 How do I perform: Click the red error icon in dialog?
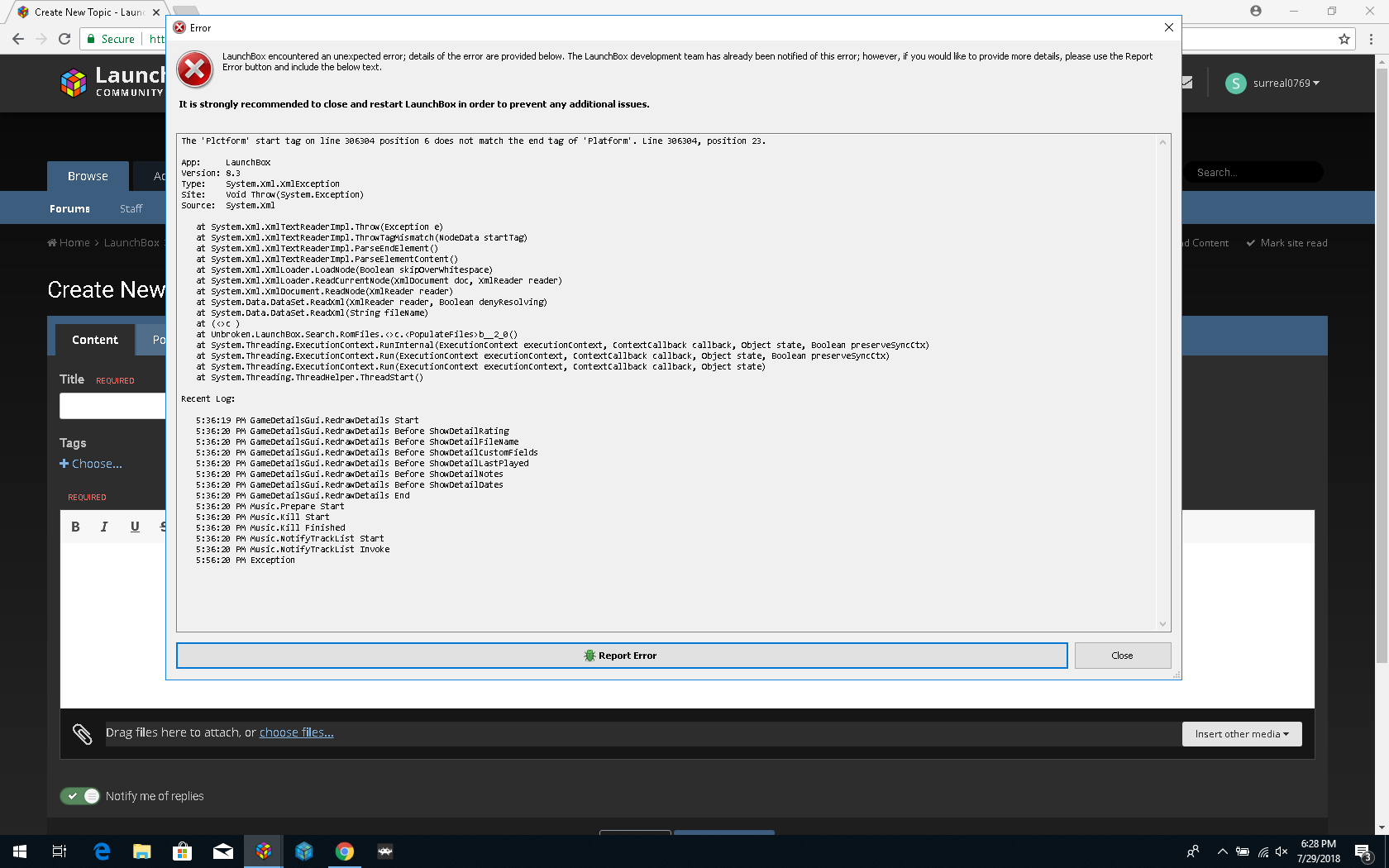tap(195, 69)
